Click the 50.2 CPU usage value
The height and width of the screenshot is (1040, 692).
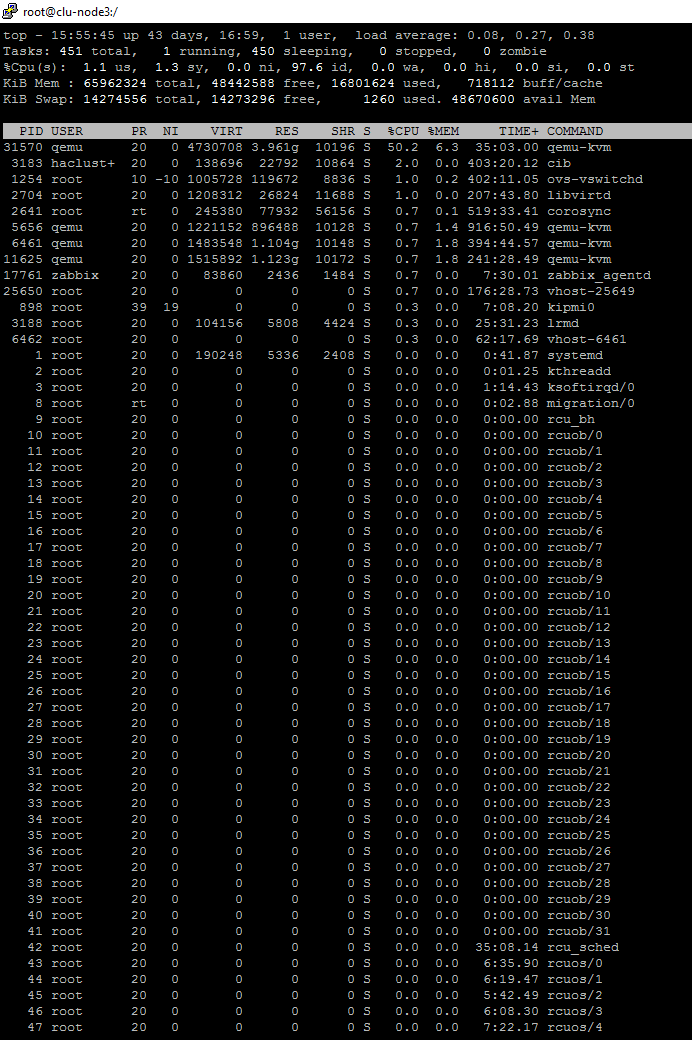click(x=403, y=147)
